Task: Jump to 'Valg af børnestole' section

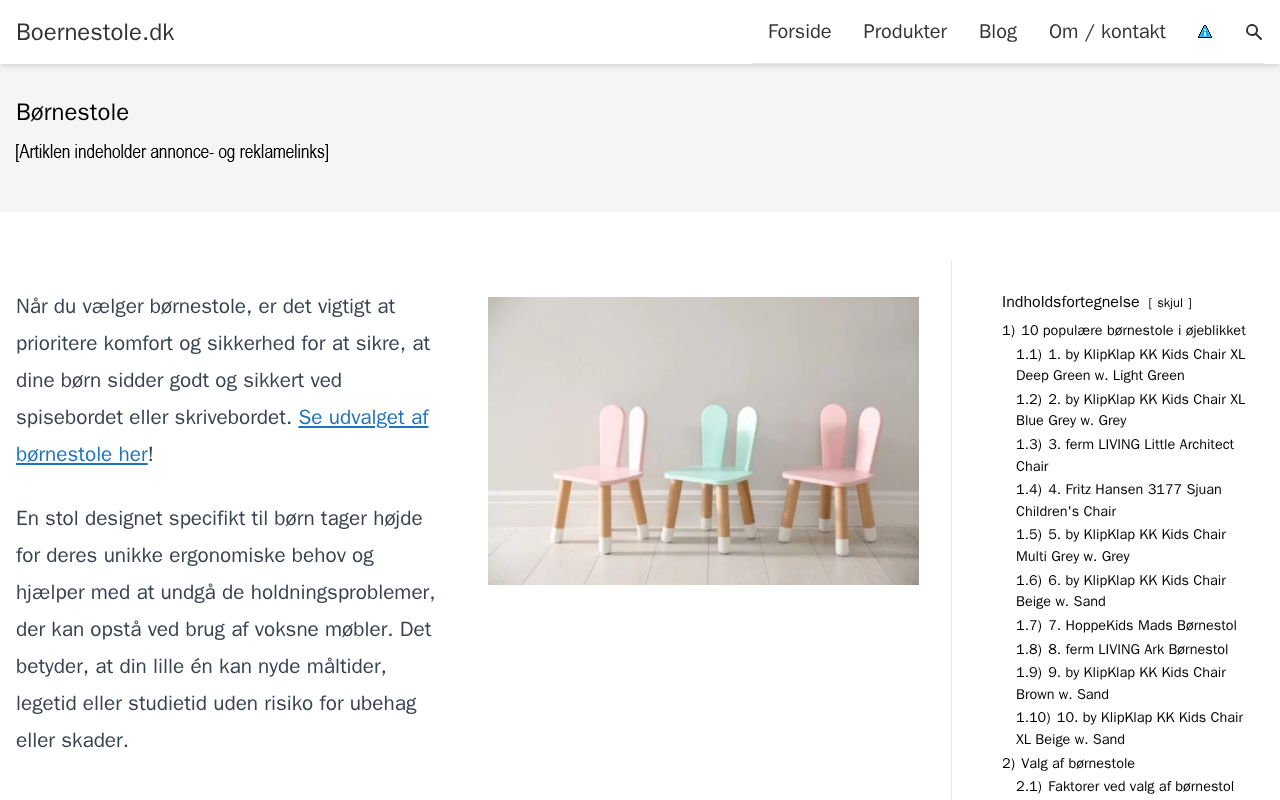Action: pos(1068,764)
